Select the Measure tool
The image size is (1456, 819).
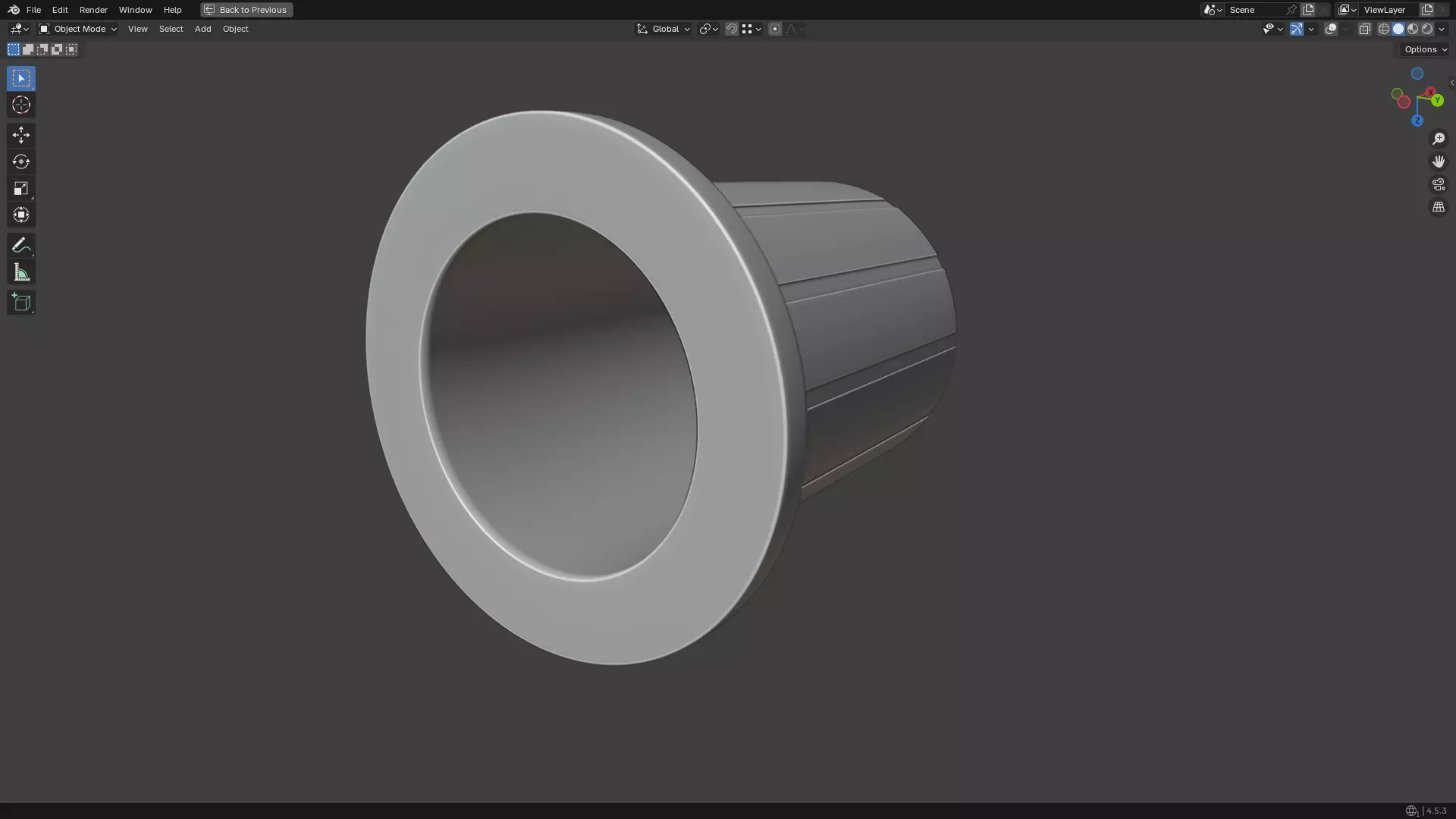pyautogui.click(x=21, y=272)
